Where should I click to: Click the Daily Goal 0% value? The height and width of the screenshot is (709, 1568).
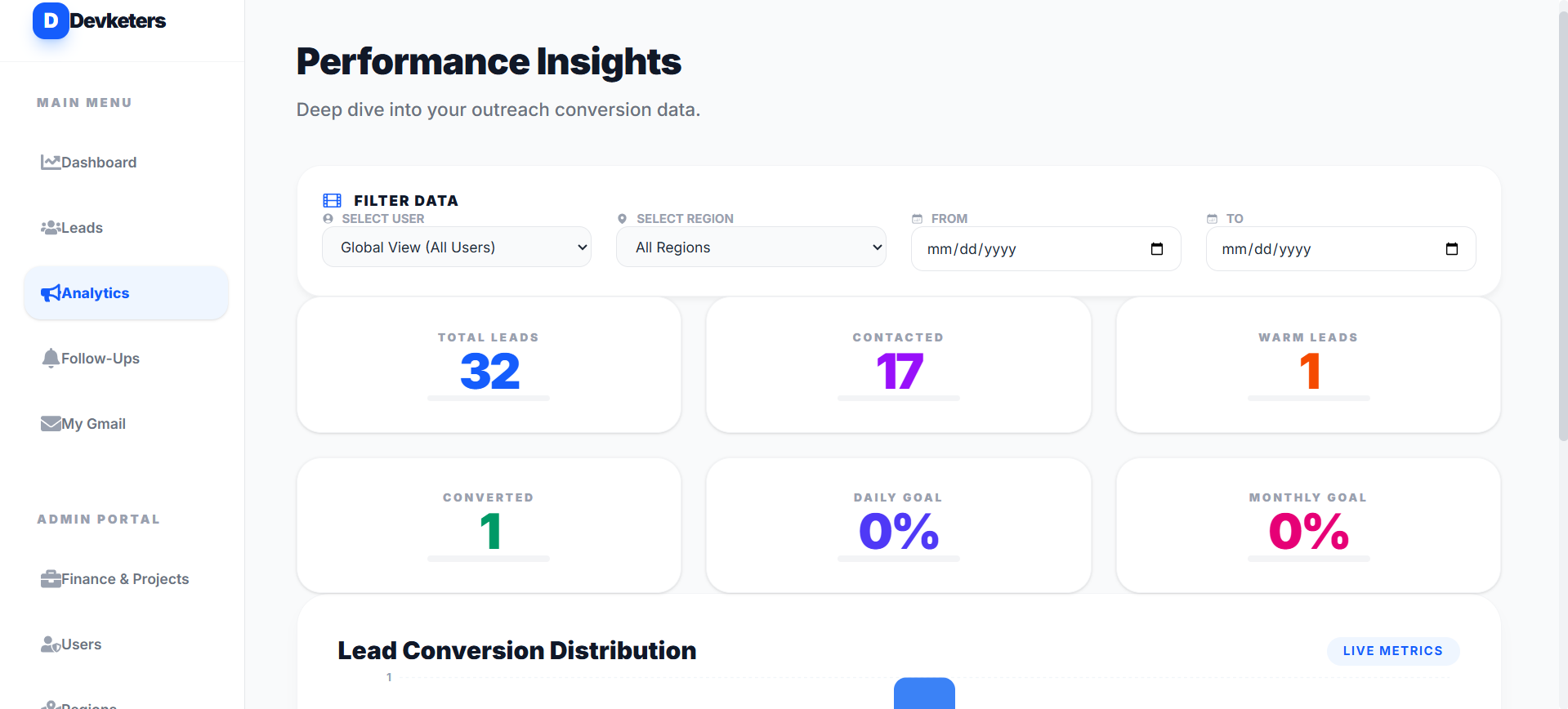point(899,532)
